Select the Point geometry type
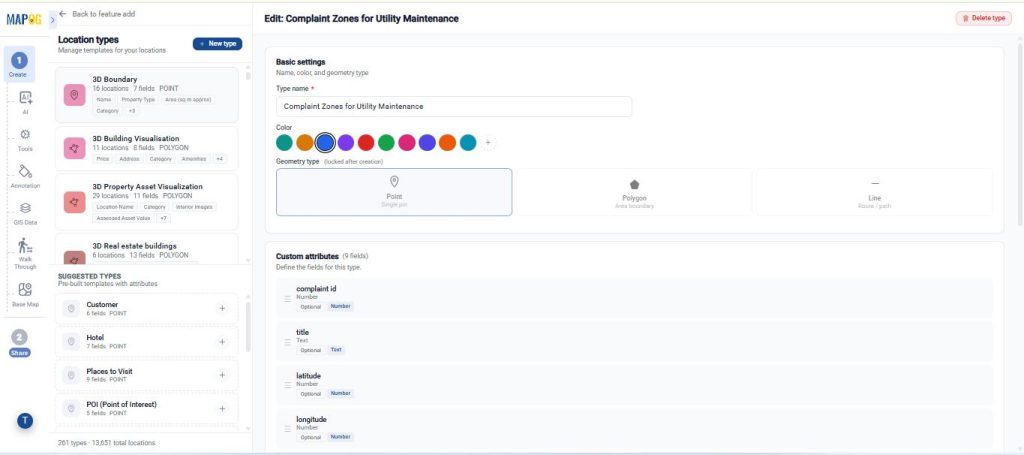This screenshot has width=1024, height=455. tap(394, 192)
